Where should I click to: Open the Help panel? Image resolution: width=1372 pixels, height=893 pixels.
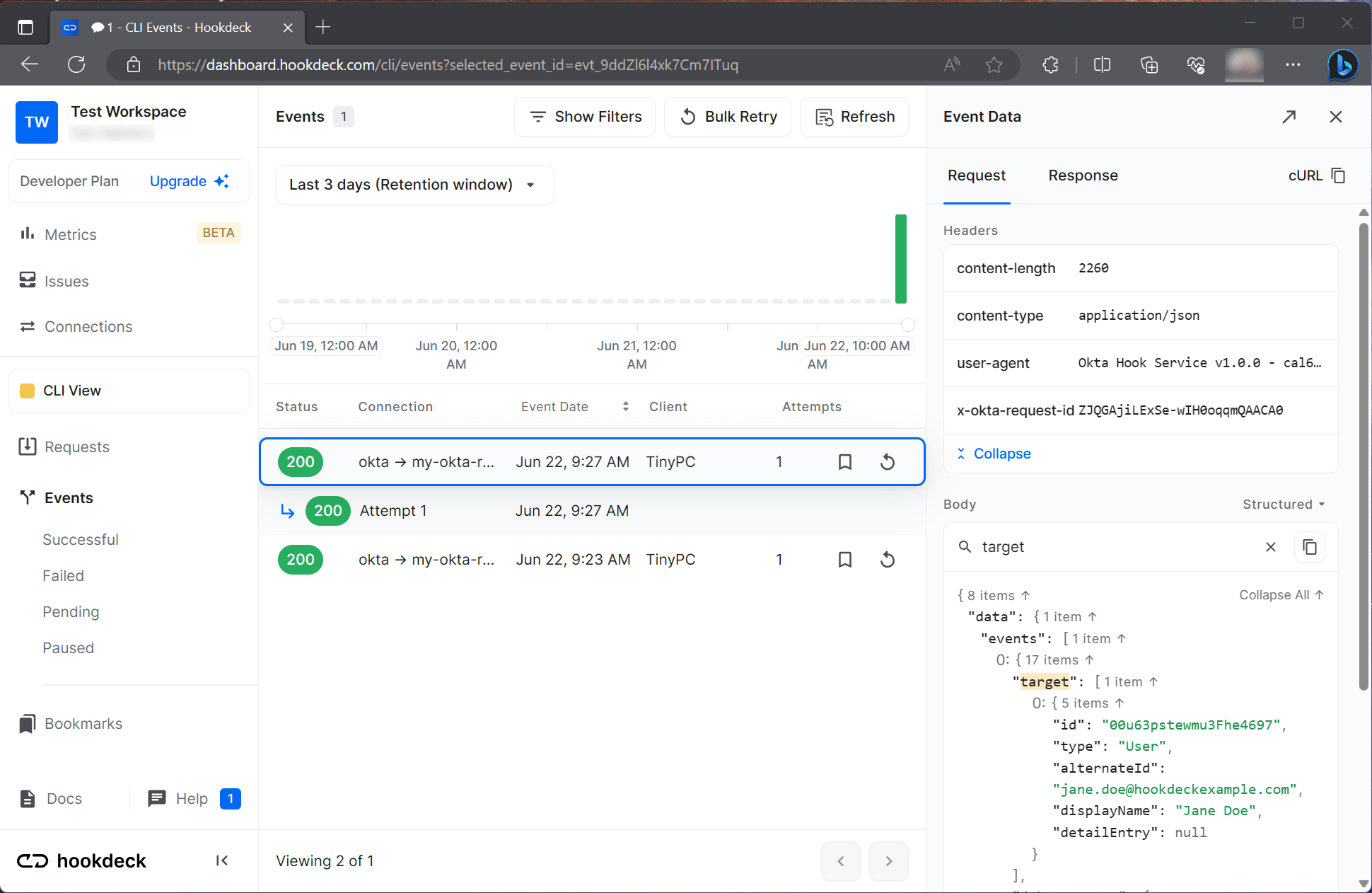coord(191,798)
